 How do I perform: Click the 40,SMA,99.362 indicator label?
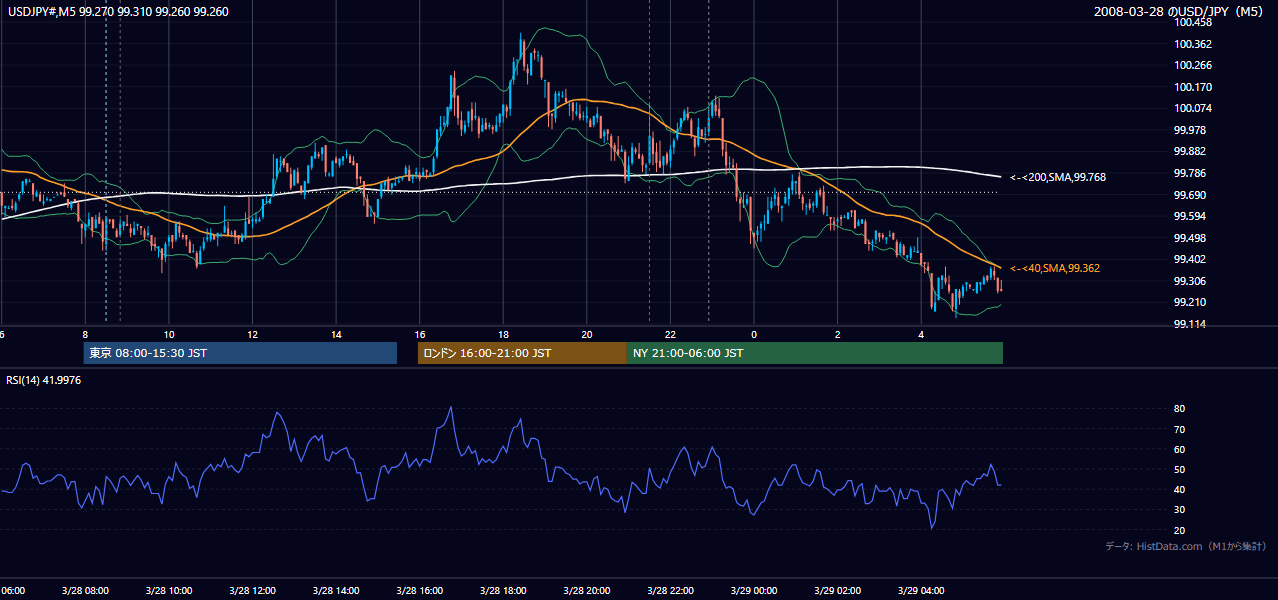click(x=1055, y=268)
